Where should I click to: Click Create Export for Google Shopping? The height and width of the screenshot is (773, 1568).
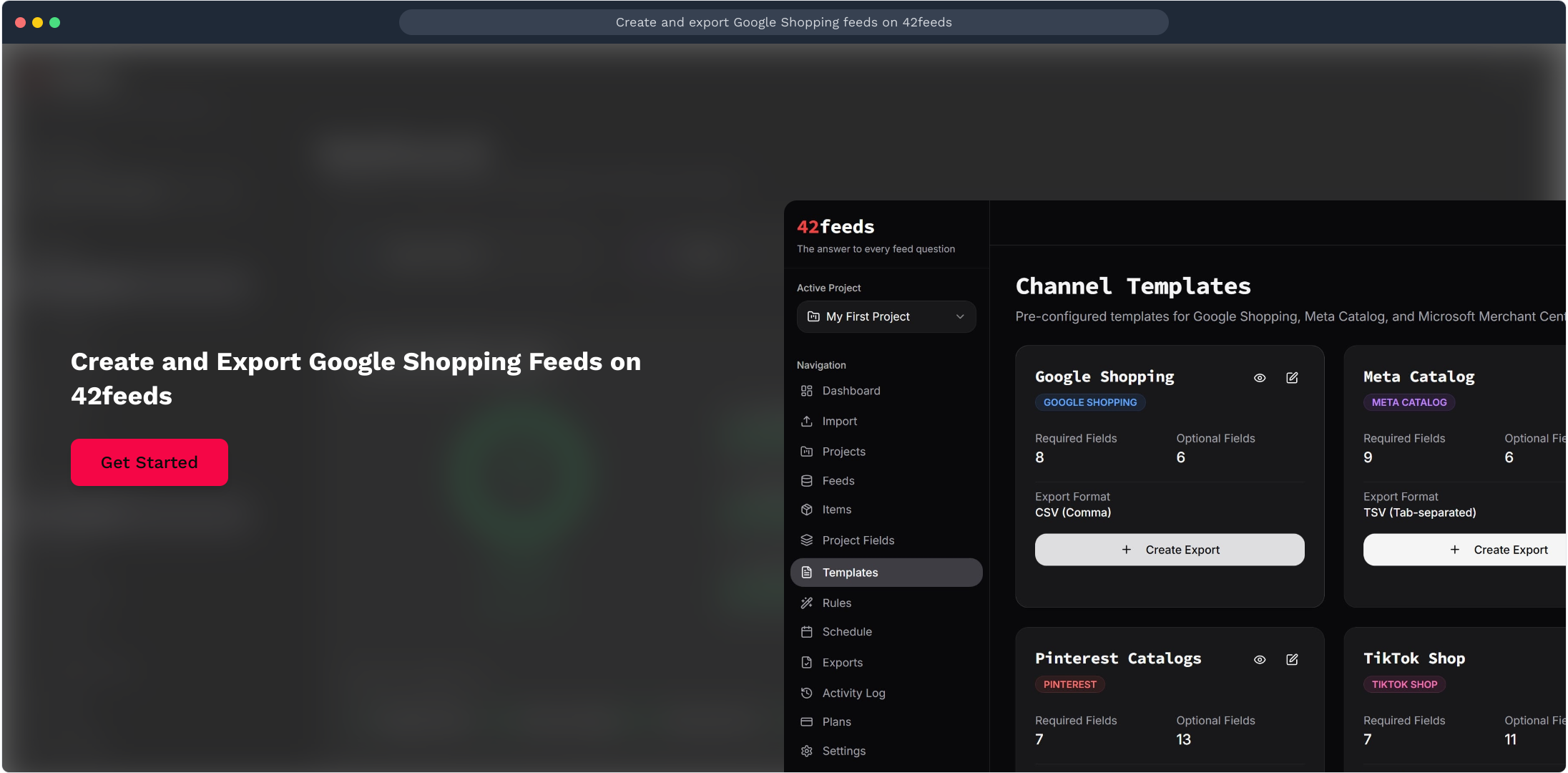(1169, 550)
